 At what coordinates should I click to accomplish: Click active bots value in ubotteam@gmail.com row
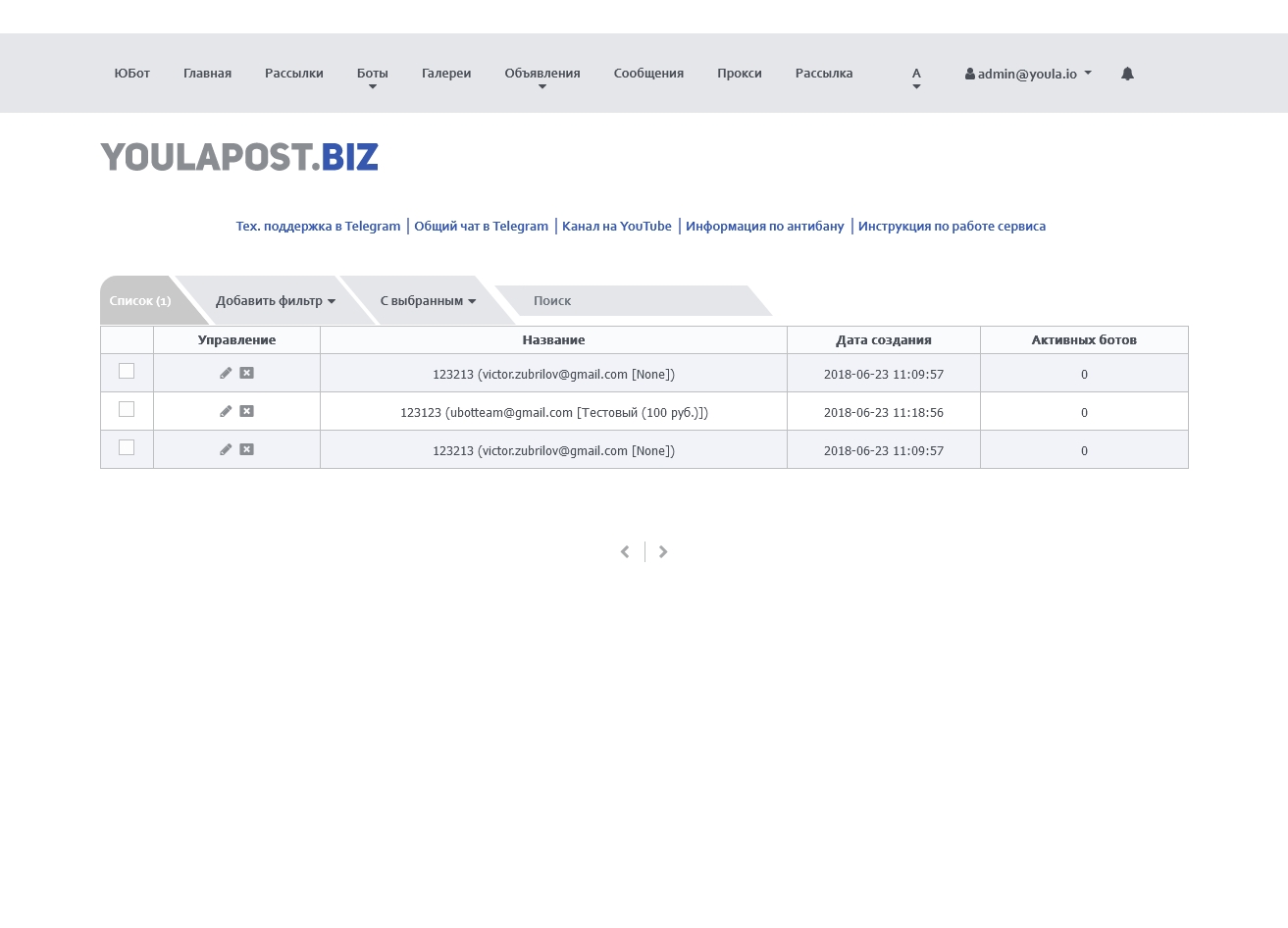click(x=1084, y=412)
